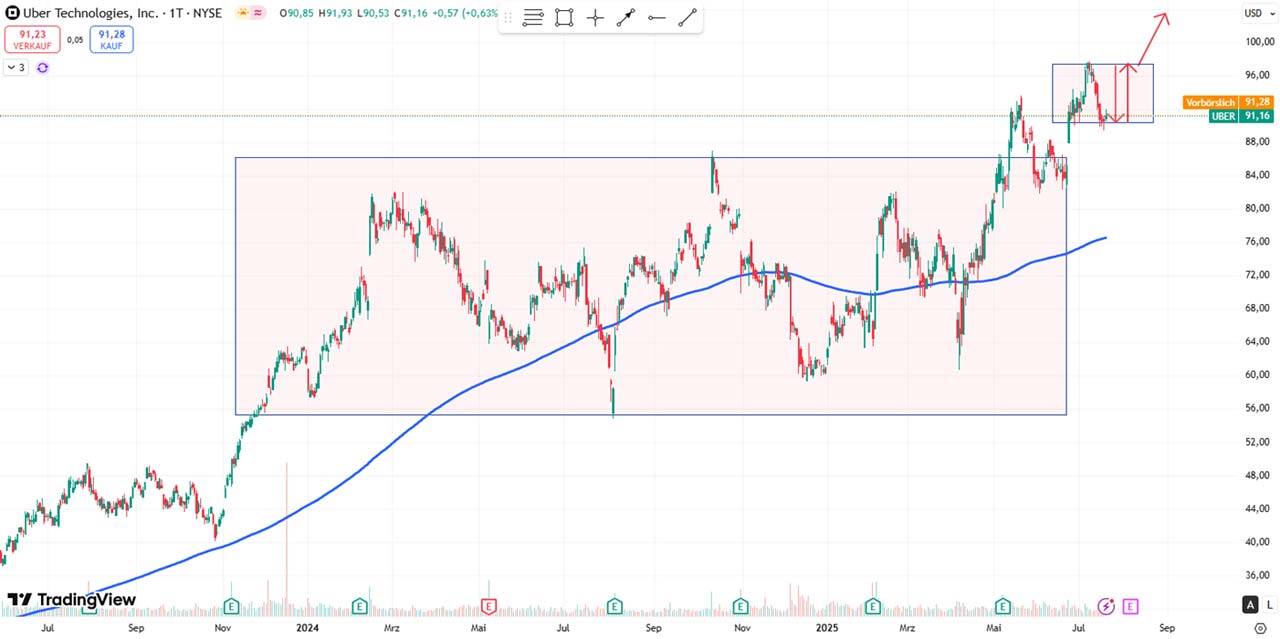1280x639 pixels.
Task: Click the 2025 label on the time axis
Action: (826, 629)
